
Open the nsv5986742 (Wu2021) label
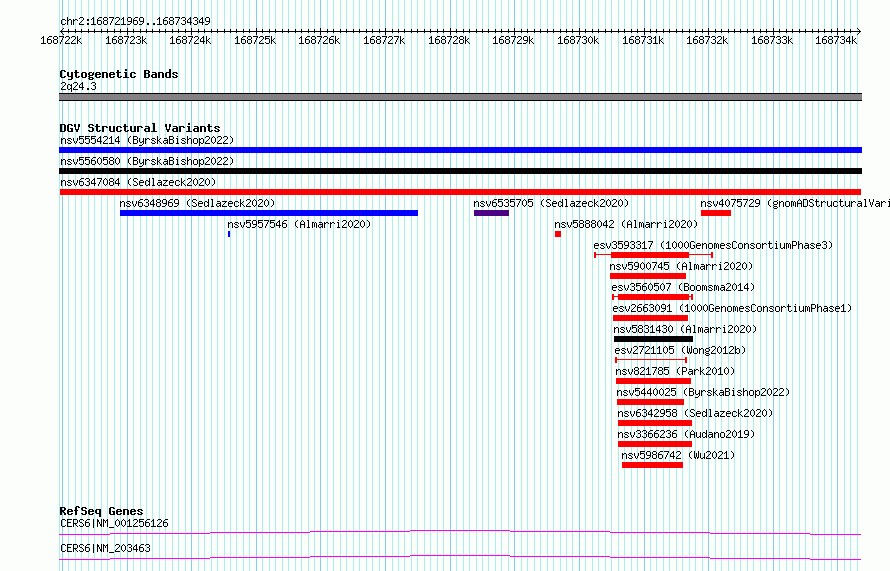coord(678,455)
